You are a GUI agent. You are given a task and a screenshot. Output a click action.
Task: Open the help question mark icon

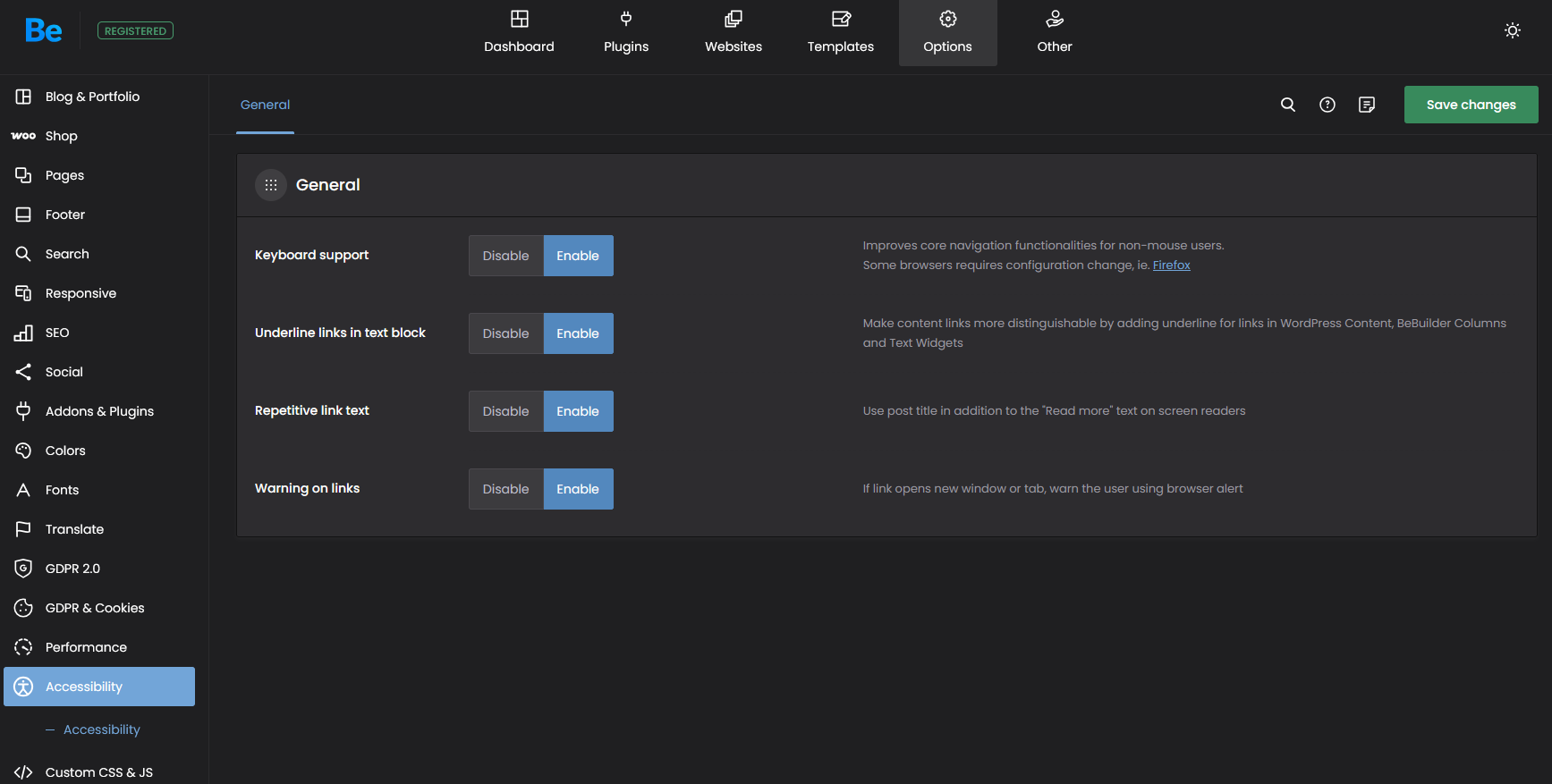tap(1327, 105)
